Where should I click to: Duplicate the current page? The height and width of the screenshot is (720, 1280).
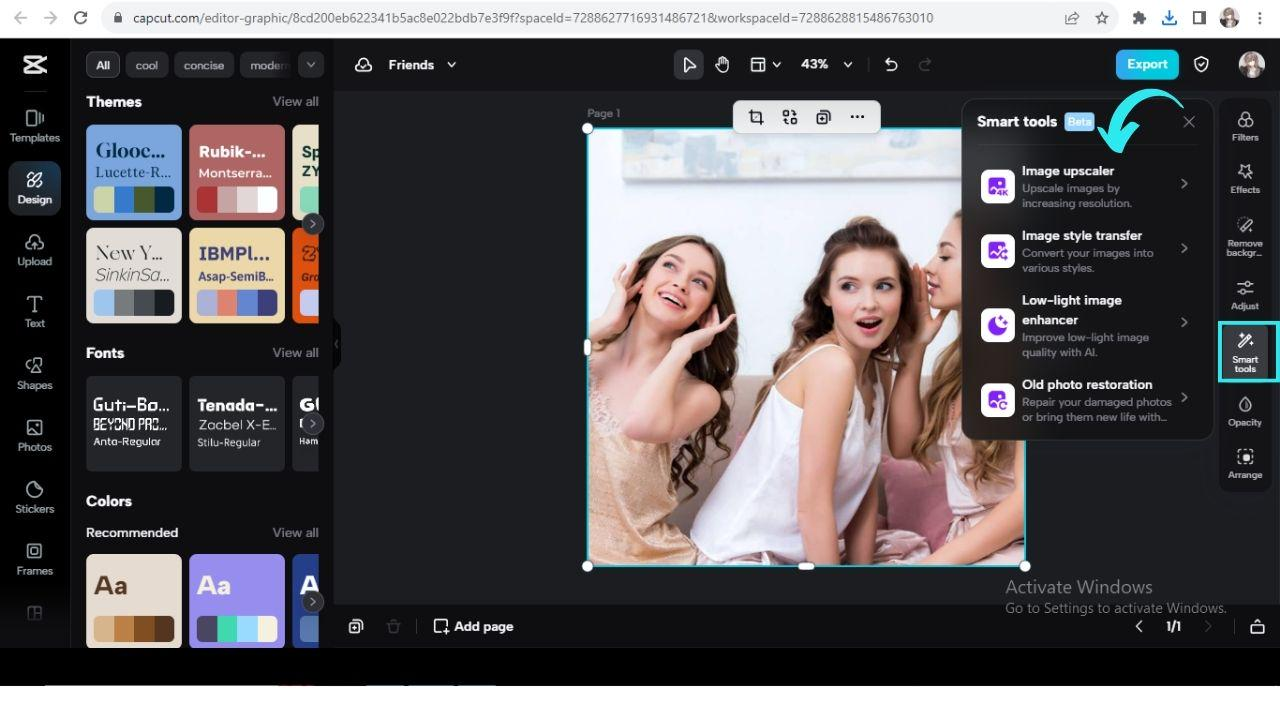355,626
